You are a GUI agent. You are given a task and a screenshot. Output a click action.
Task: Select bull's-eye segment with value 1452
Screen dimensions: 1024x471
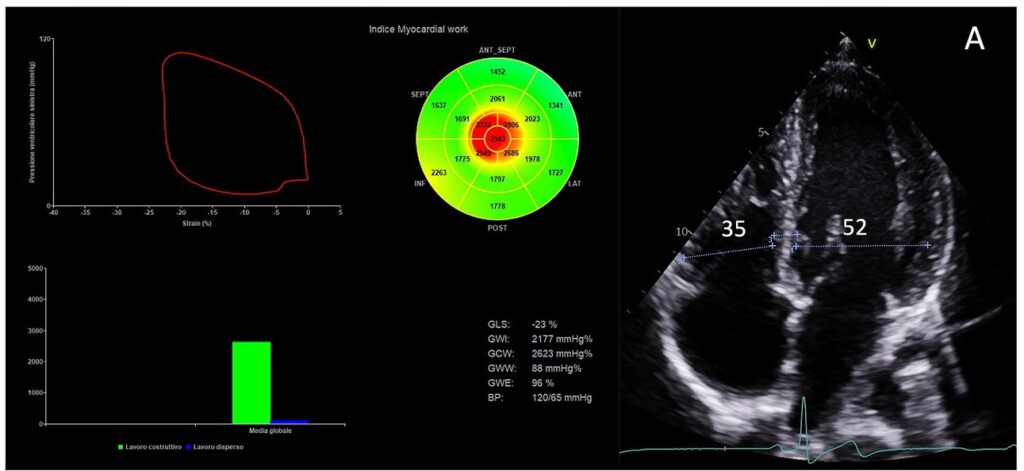(x=497, y=72)
